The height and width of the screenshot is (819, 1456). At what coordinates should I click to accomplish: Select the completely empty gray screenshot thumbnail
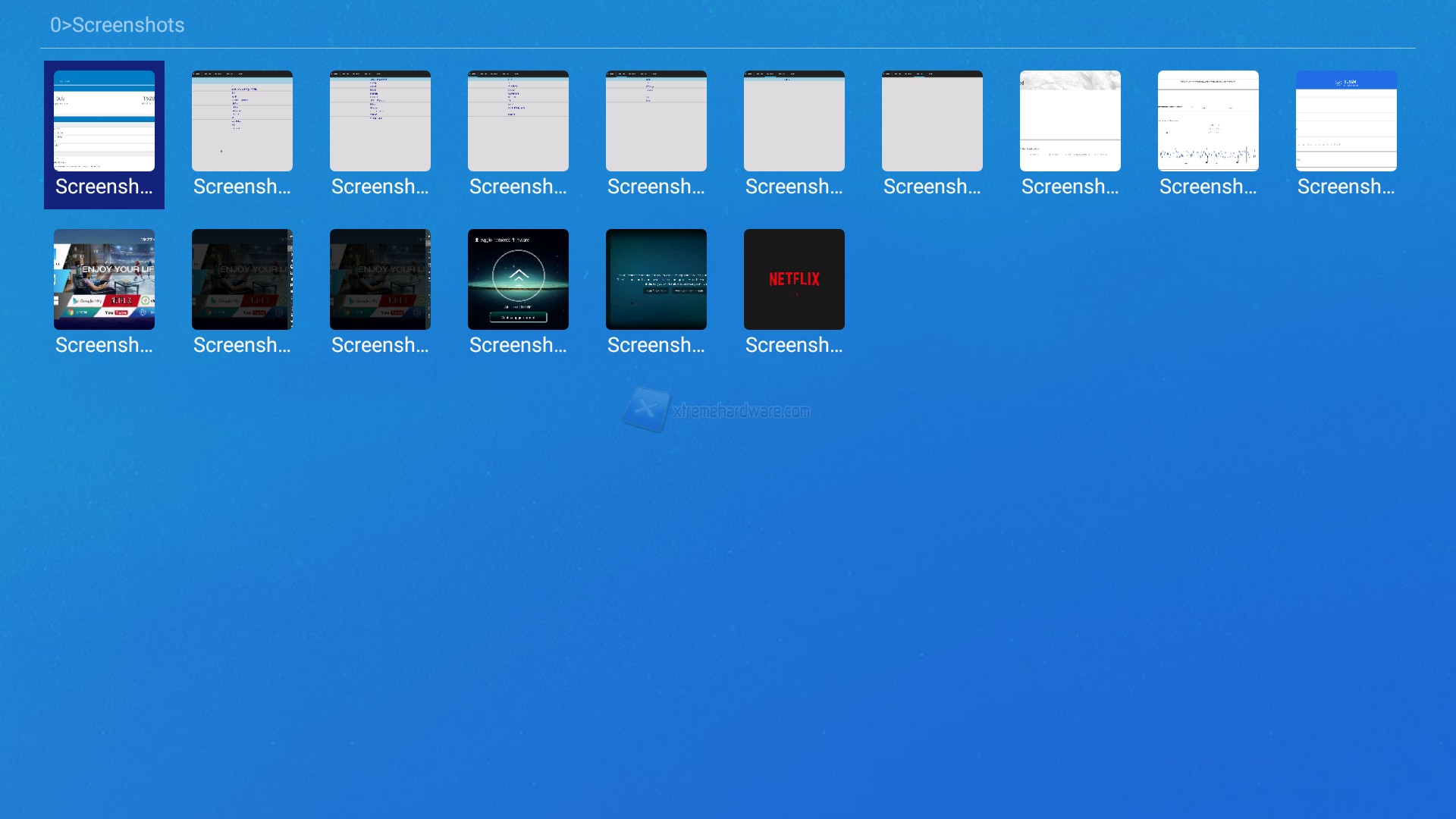pyautogui.click(x=932, y=121)
